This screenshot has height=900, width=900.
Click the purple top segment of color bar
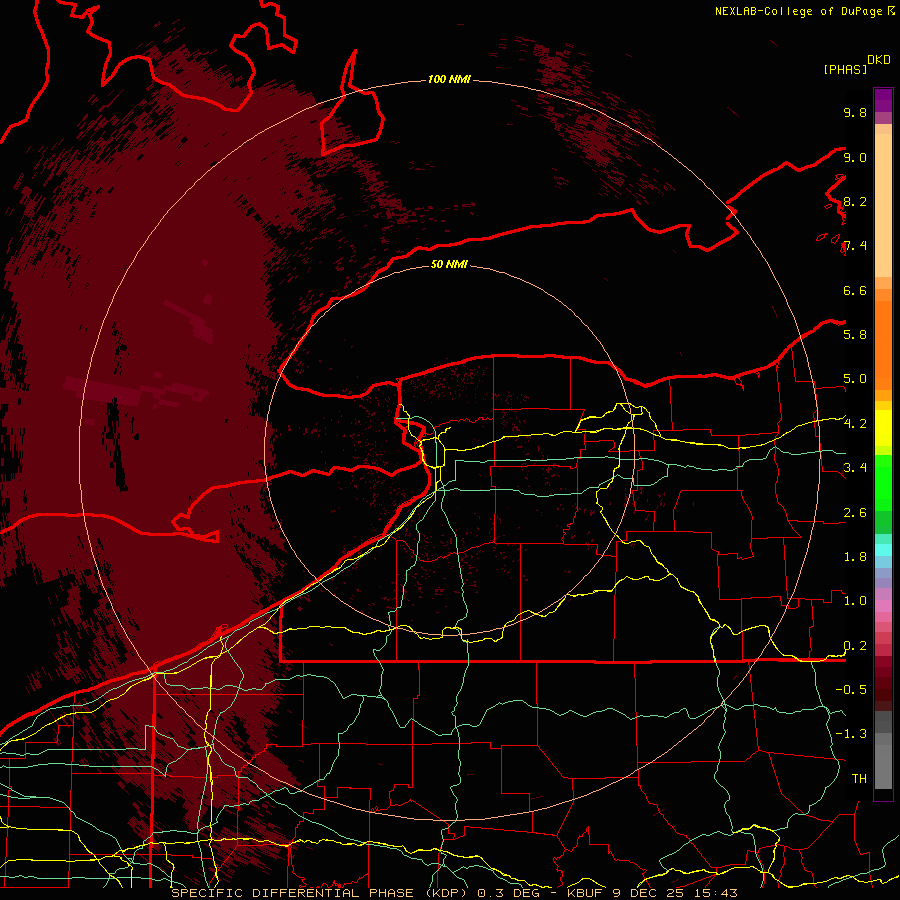[x=883, y=100]
